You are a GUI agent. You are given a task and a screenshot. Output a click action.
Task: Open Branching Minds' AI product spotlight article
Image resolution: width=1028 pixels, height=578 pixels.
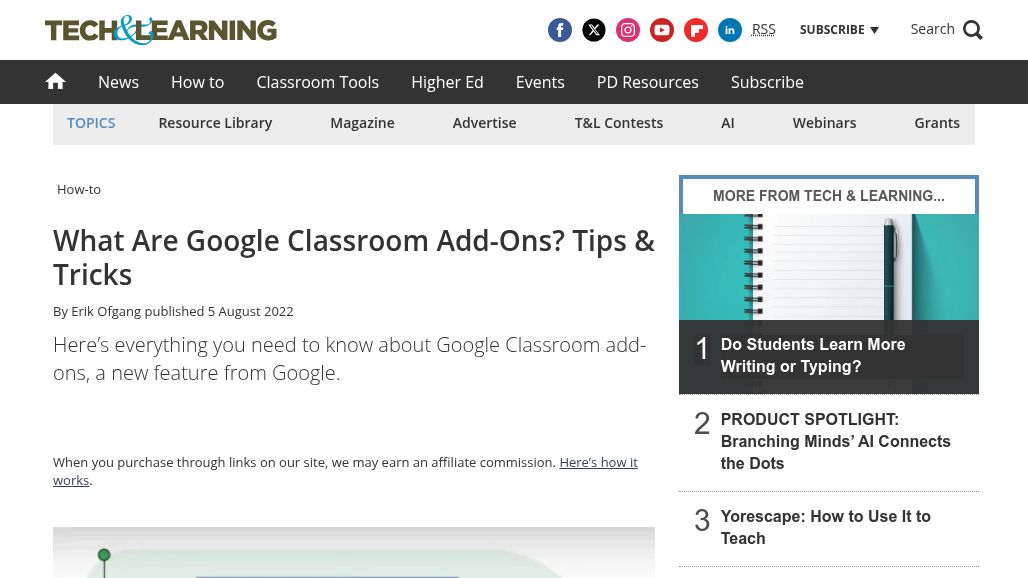pyautogui.click(x=835, y=441)
